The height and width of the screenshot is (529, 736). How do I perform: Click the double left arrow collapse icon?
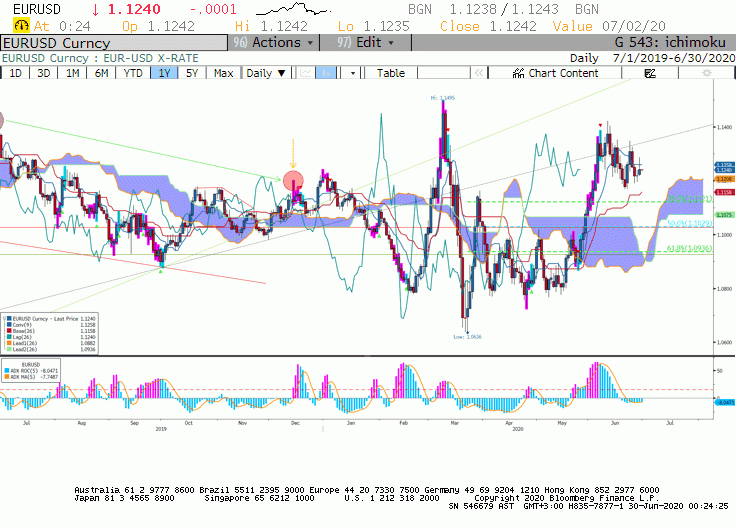479,73
